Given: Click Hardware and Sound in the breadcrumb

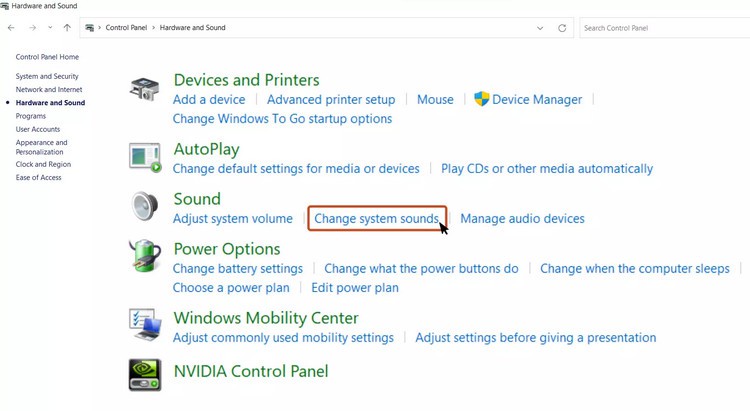Looking at the screenshot, I should [x=192, y=28].
